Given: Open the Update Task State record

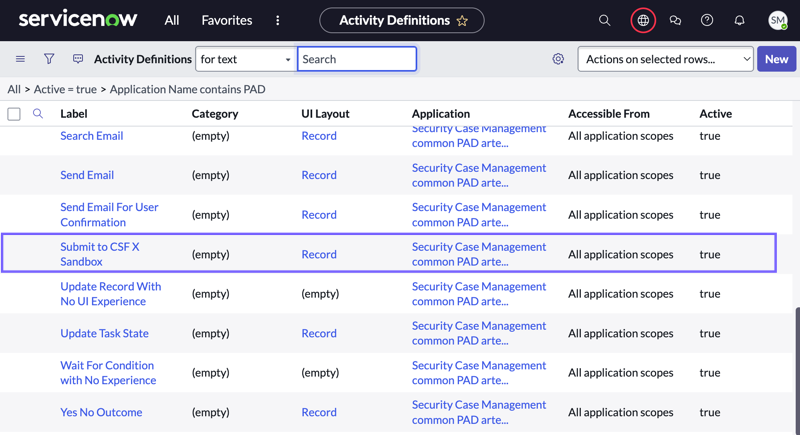Looking at the screenshot, I should pos(104,333).
